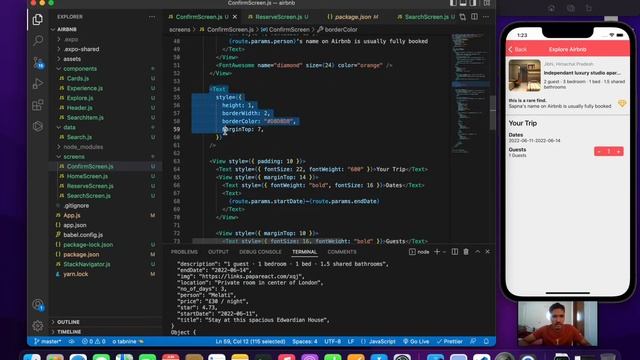
Task: Collapse the screens folder
Action: pos(73,157)
